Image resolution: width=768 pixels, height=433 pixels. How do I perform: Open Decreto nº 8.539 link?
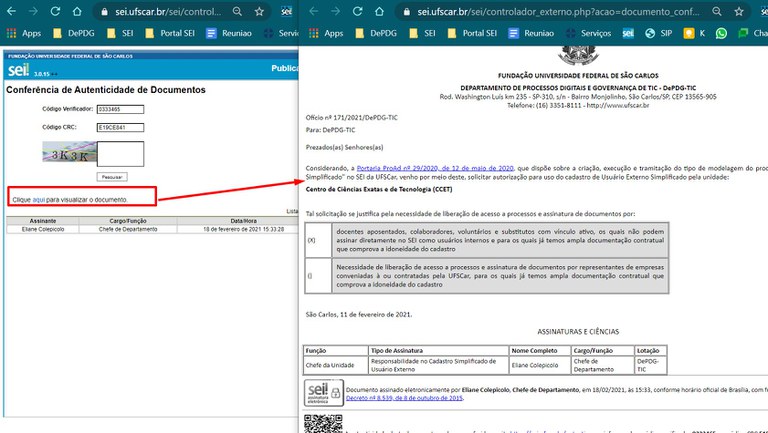pos(404,398)
